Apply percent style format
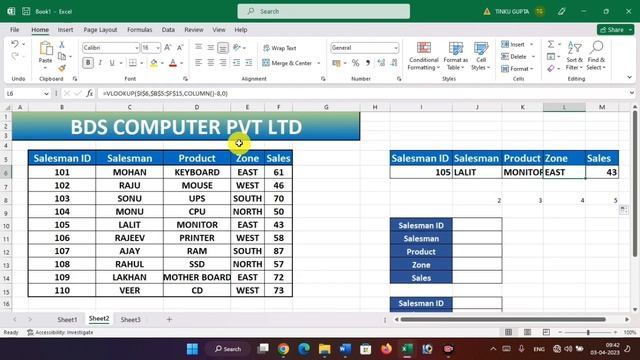The image size is (640, 360). click(x=356, y=63)
